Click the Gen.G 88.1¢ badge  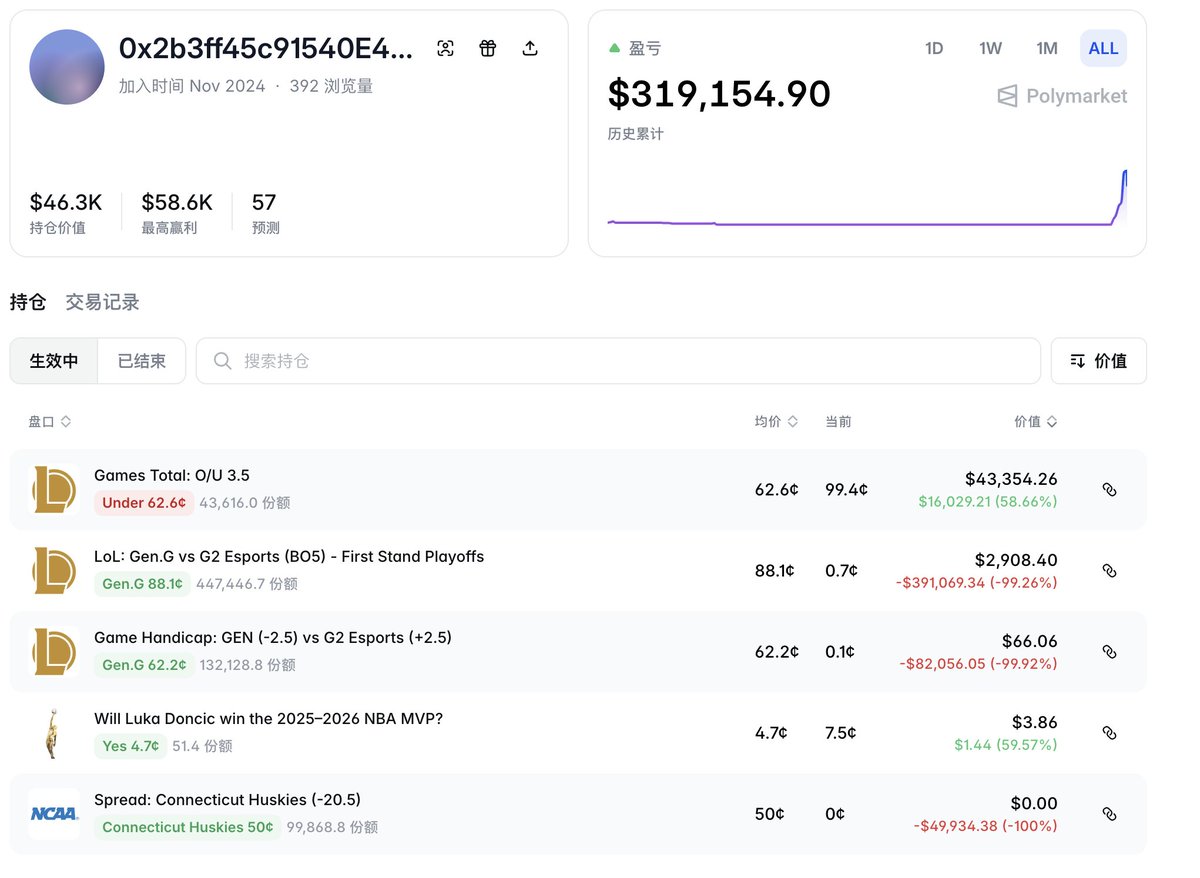point(142,584)
